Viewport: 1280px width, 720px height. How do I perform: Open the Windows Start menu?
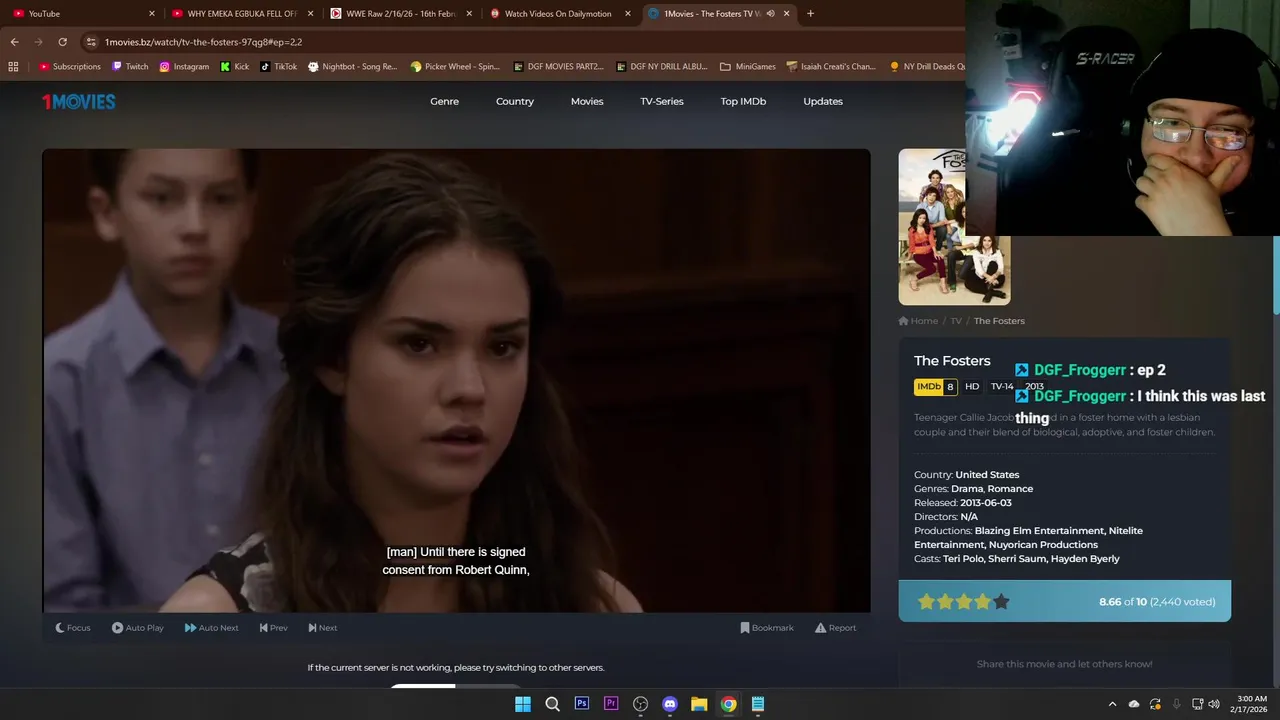pos(522,704)
